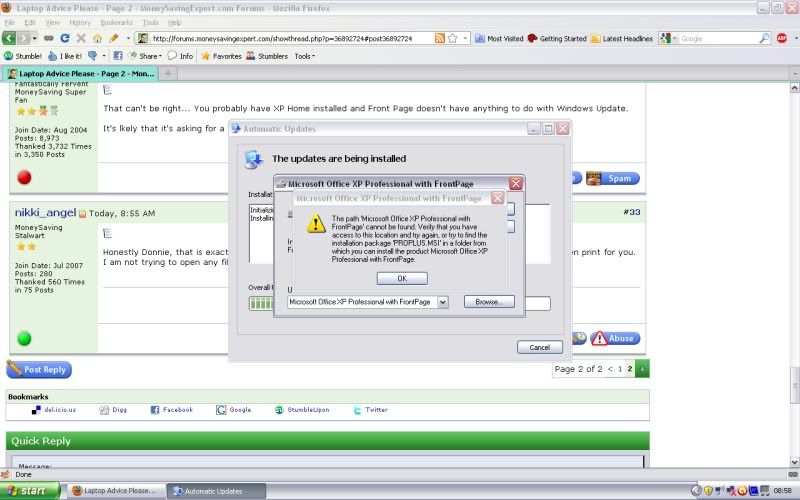Click the system tray clock showing 08:58
800x500 pixels.
783,491
